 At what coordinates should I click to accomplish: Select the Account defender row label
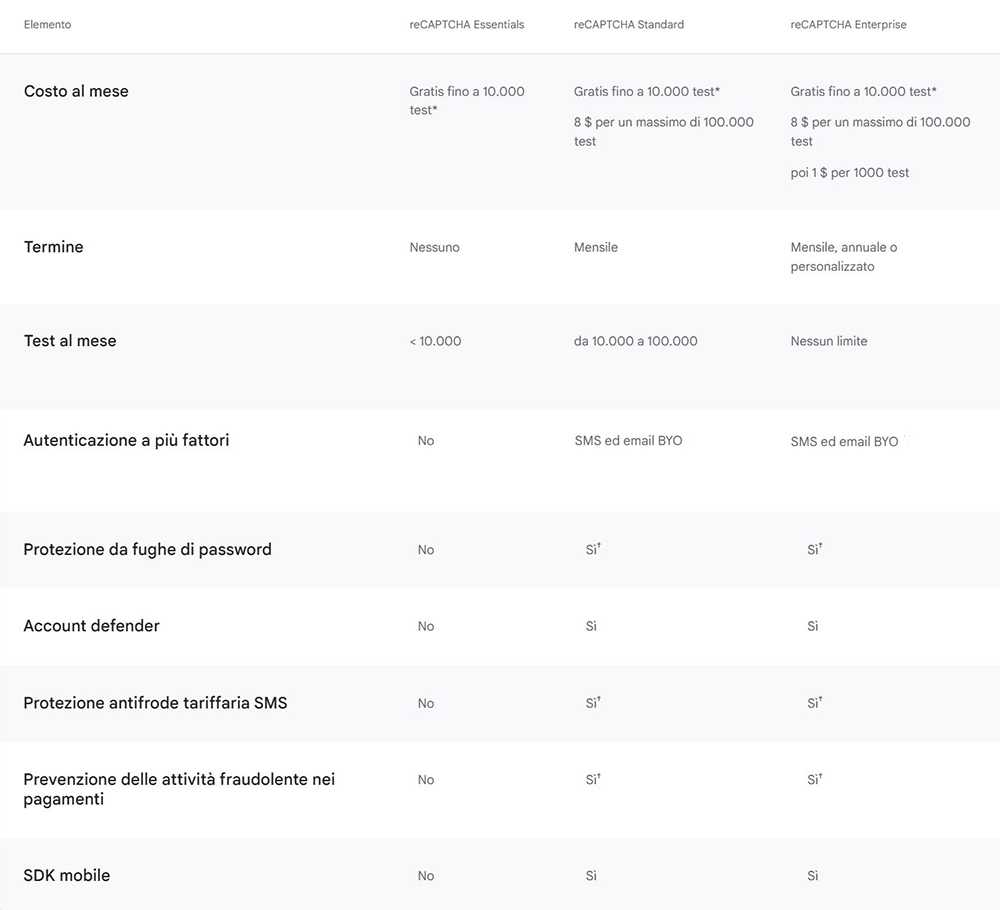(x=91, y=626)
